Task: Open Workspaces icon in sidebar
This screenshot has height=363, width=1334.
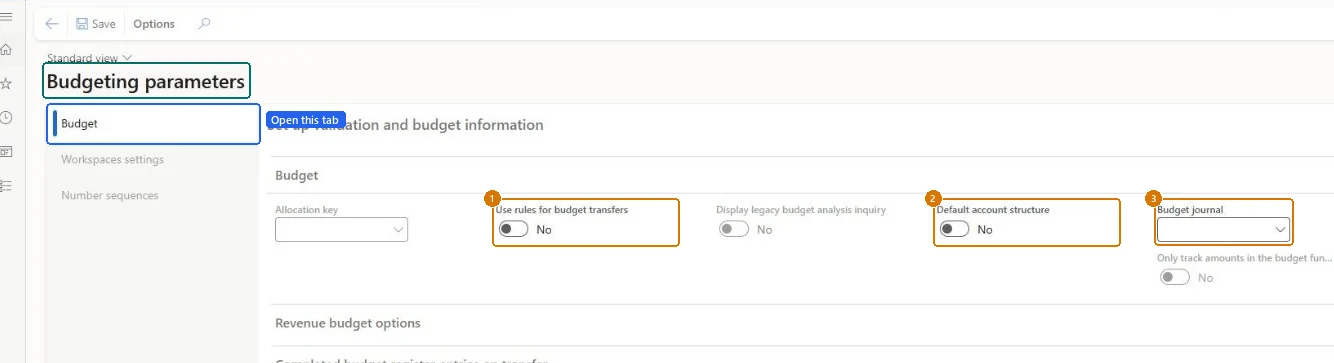Action: [6, 151]
